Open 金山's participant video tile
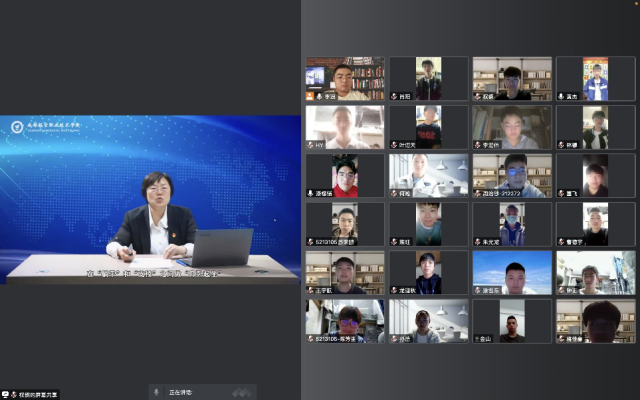Viewport: 640px width, 400px height. coord(512,321)
